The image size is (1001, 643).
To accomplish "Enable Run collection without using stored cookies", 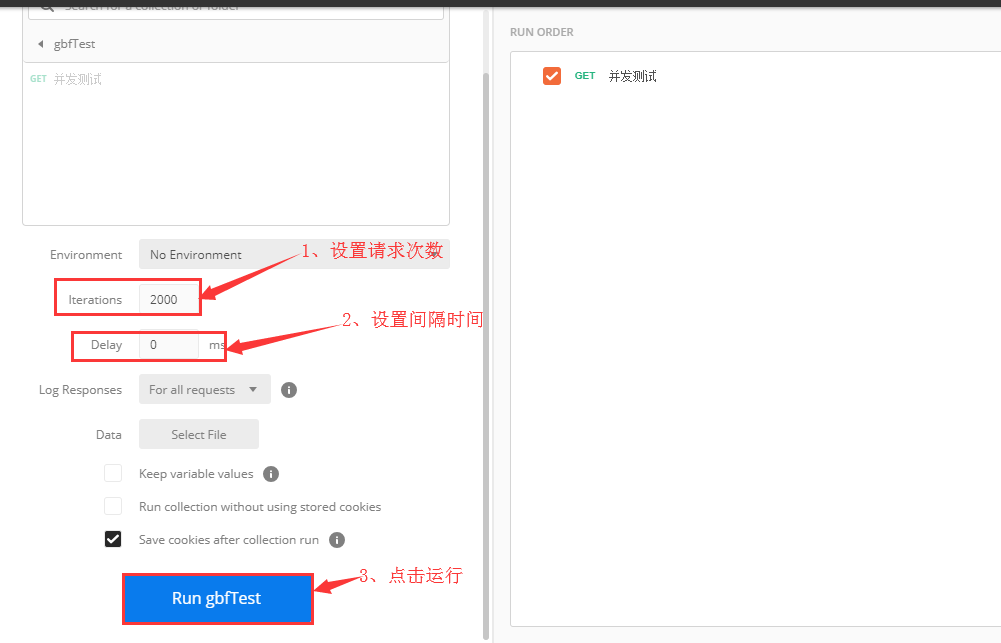I will pos(113,506).
